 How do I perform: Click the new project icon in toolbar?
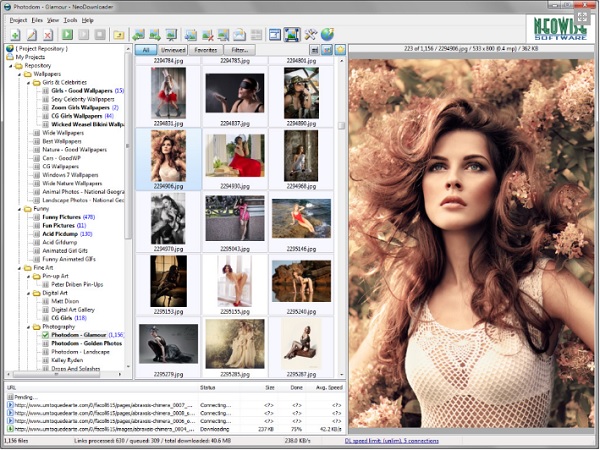click(x=14, y=35)
